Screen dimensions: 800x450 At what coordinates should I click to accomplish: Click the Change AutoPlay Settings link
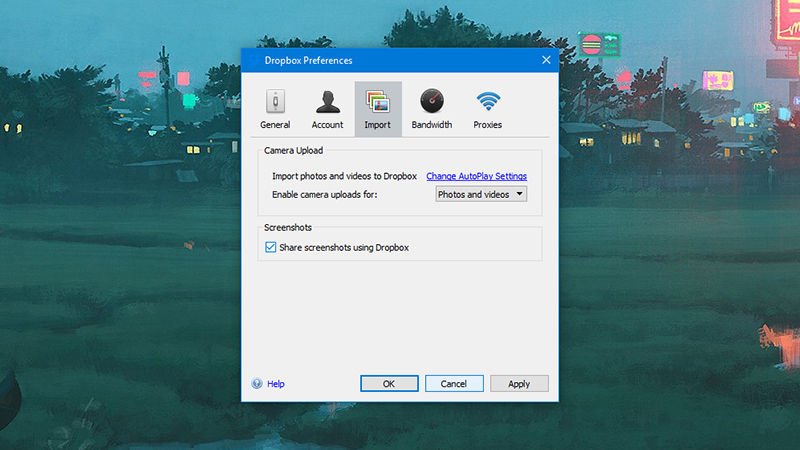click(477, 176)
